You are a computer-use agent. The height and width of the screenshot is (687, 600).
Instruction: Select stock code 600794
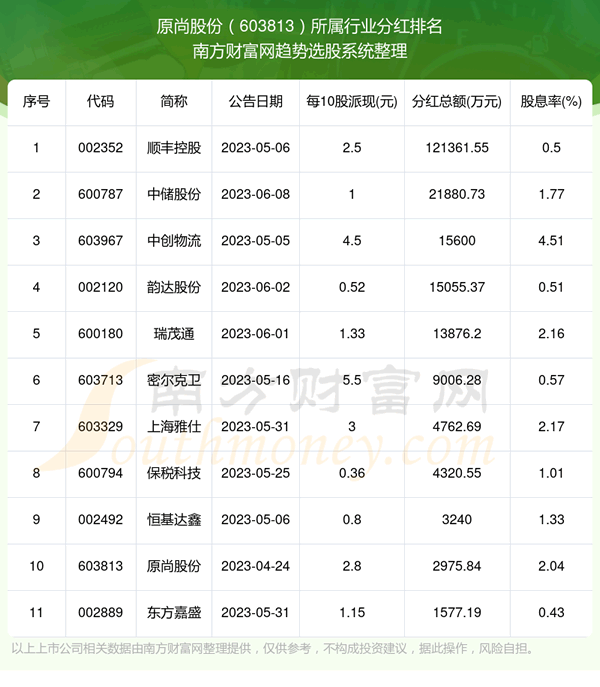coord(100,473)
